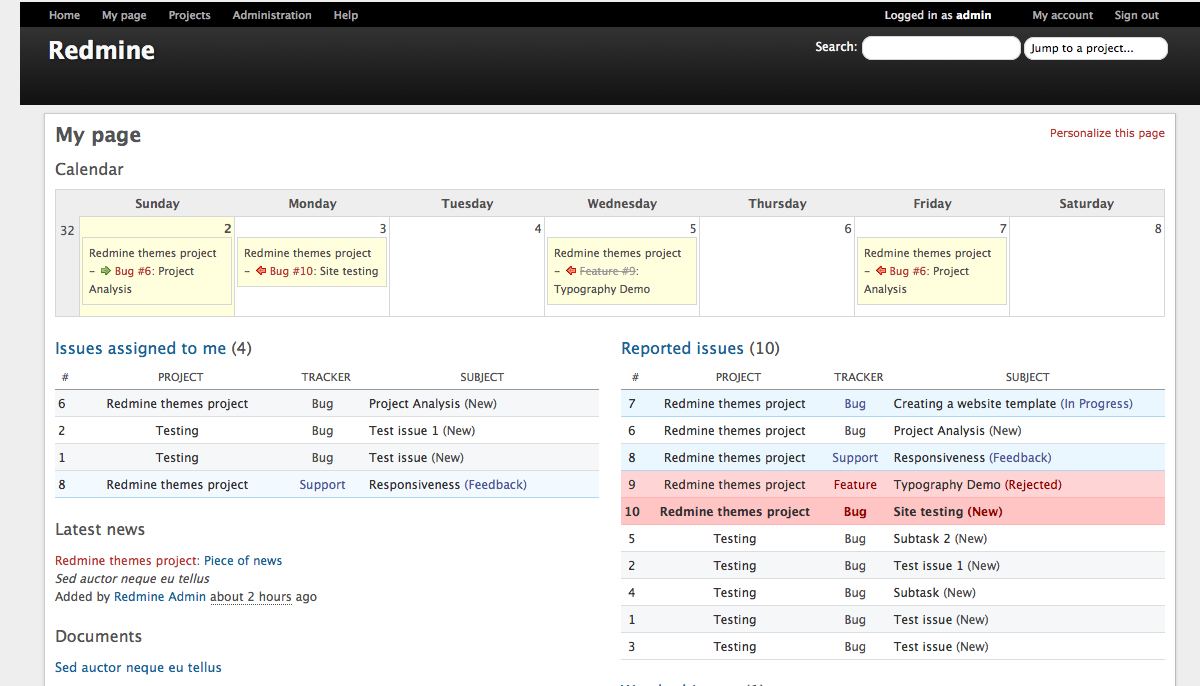
Task: Open the Administration menu item
Action: pyautogui.click(x=272, y=15)
